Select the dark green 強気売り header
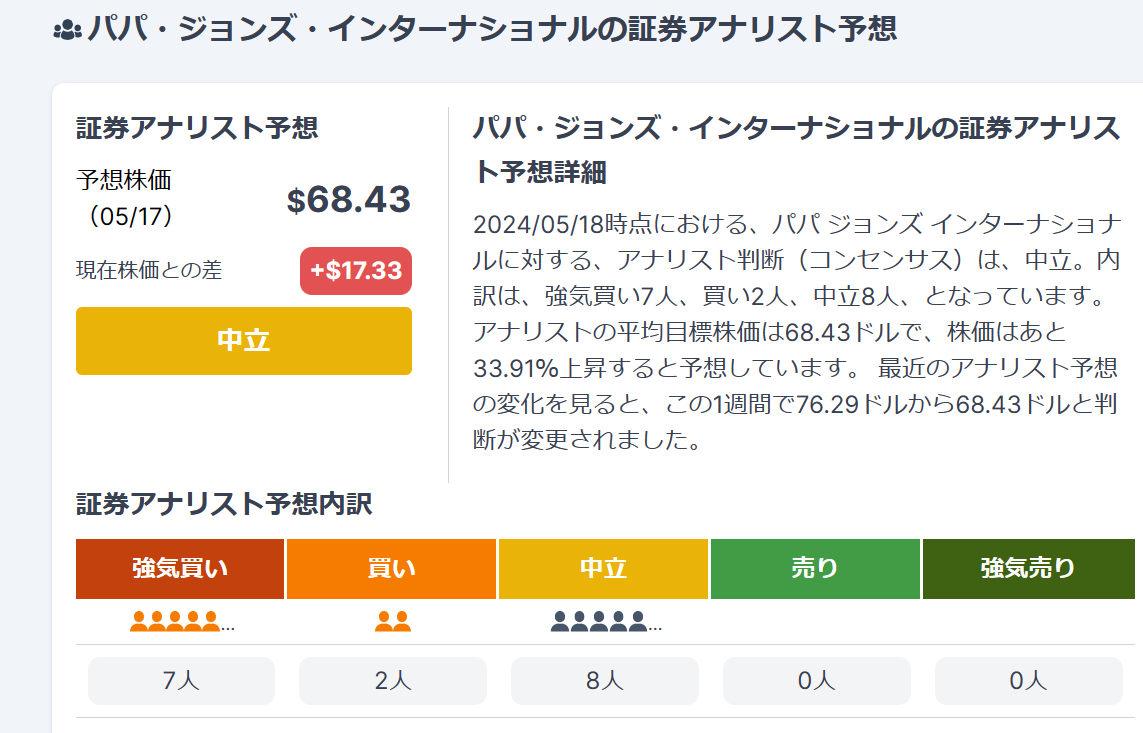 [1029, 569]
